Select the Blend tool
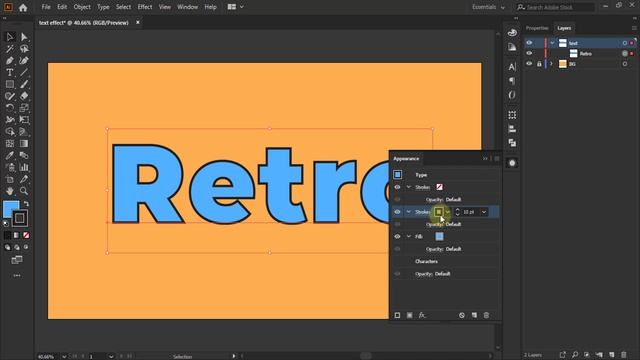 pyautogui.click(x=24, y=155)
